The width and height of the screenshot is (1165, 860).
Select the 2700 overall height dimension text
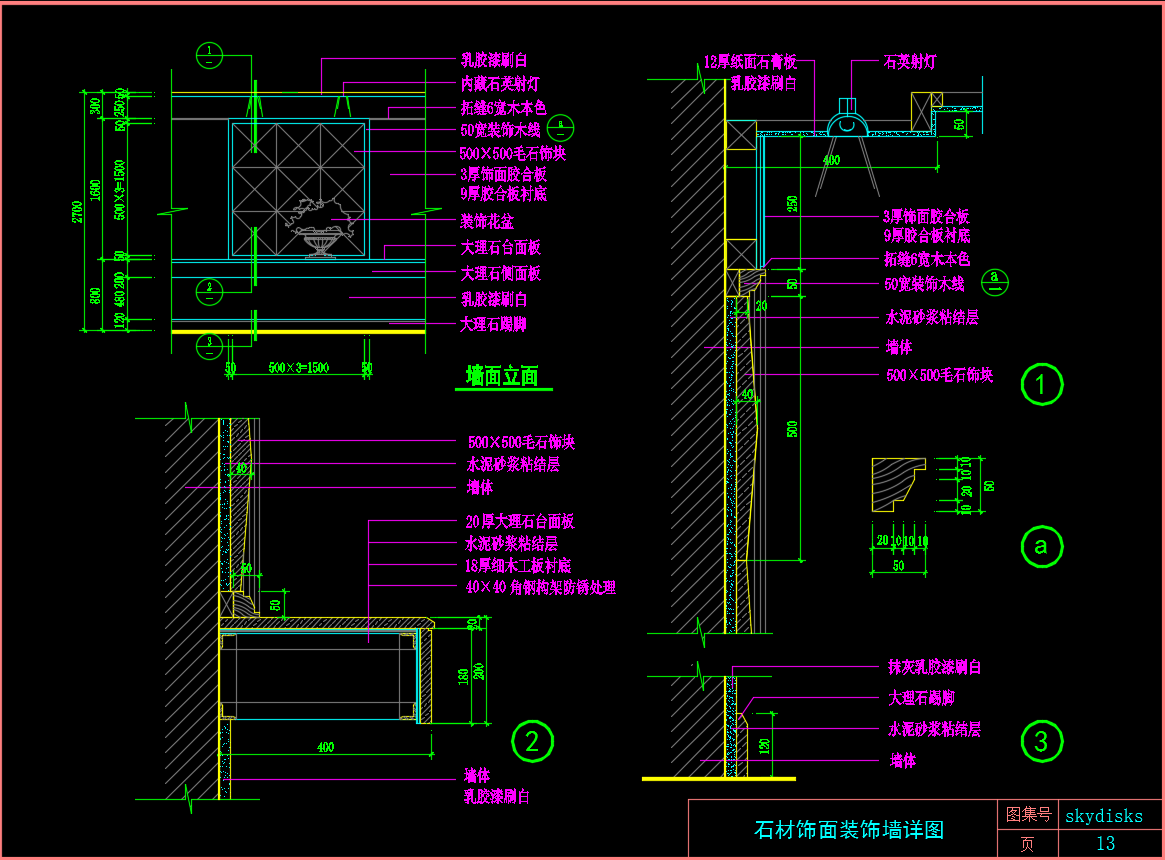tap(79, 211)
